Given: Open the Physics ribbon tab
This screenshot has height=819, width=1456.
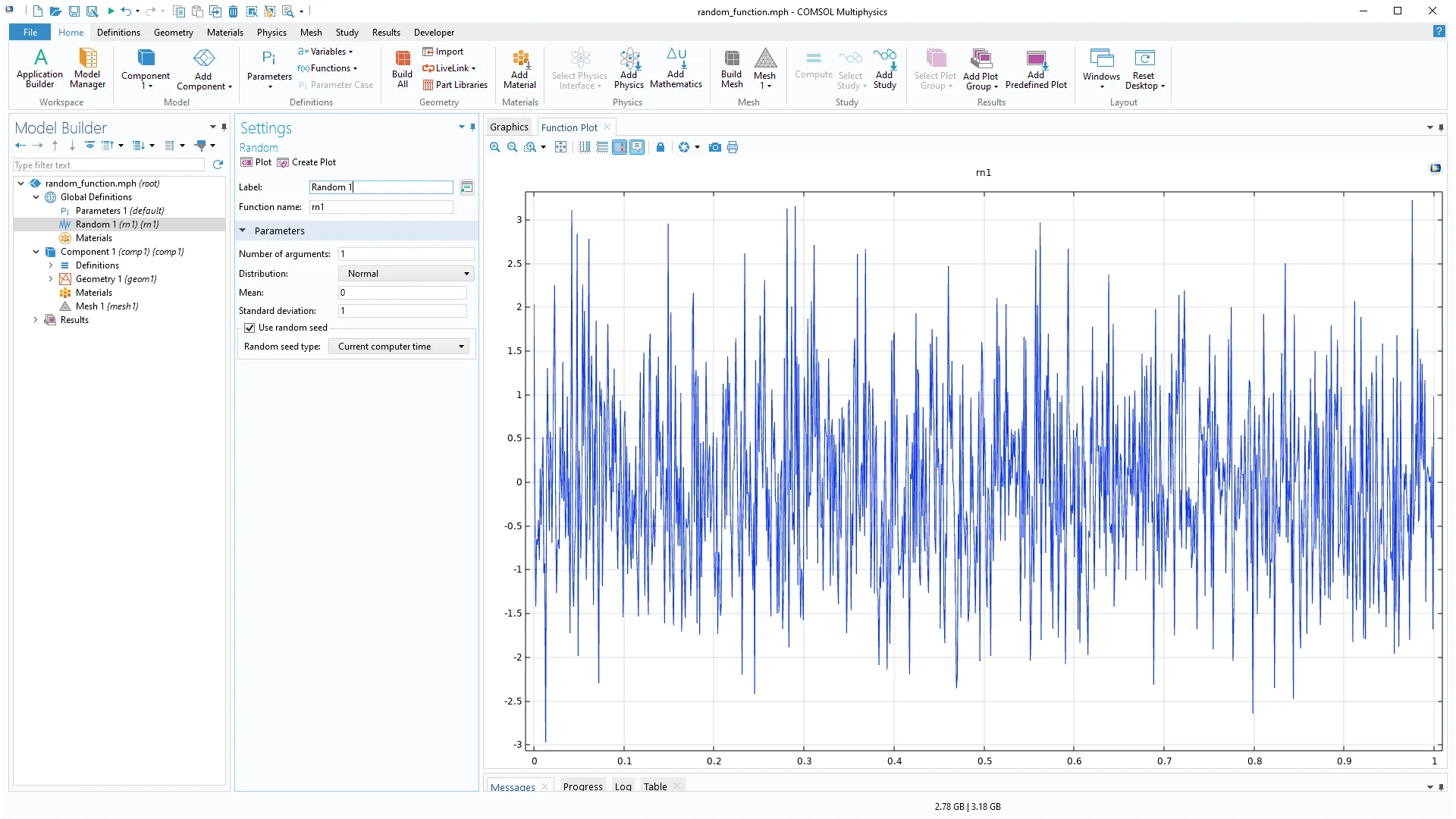Looking at the screenshot, I should pyautogui.click(x=271, y=33).
